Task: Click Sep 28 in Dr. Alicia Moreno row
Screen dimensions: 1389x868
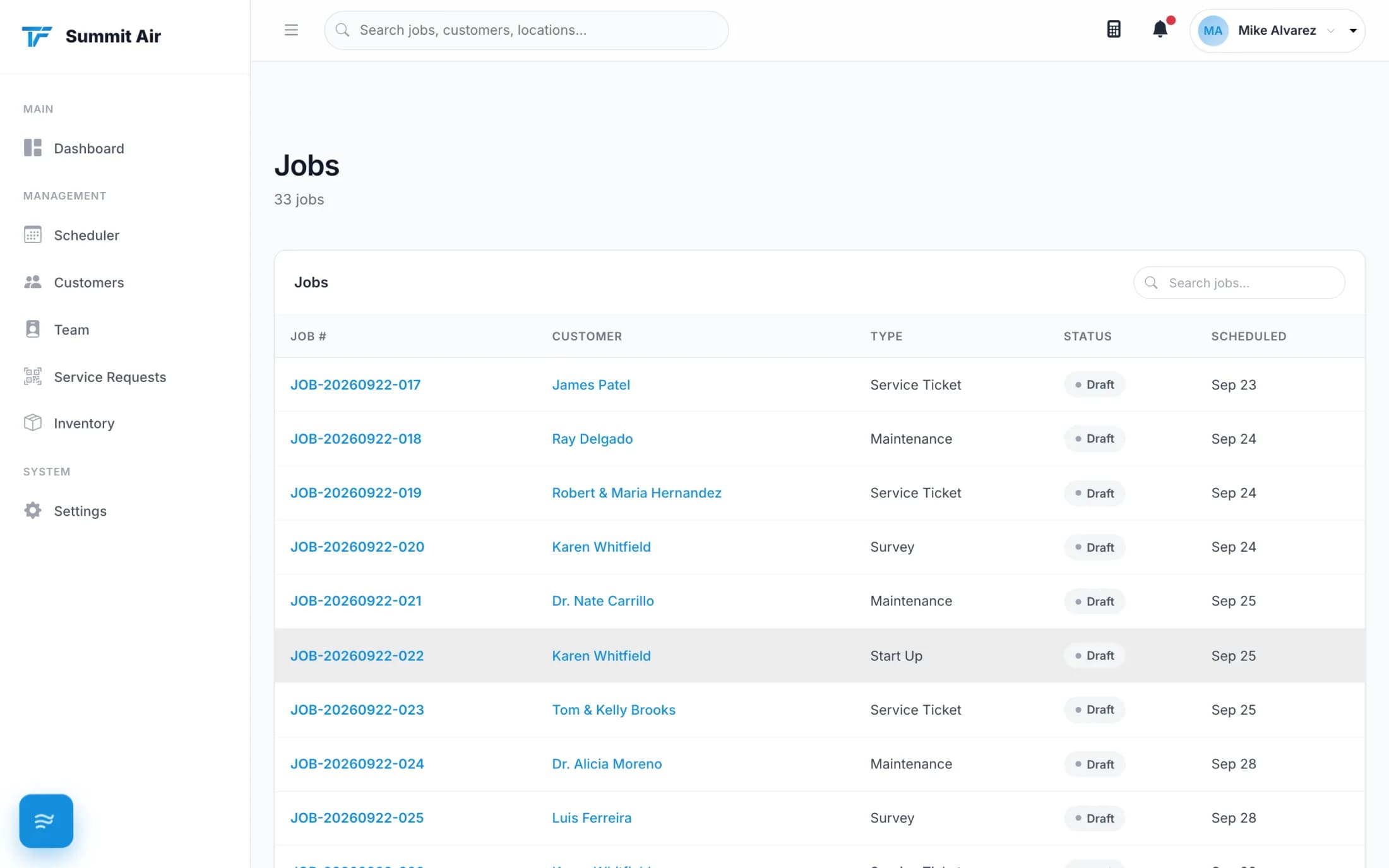Action: pyautogui.click(x=1233, y=763)
